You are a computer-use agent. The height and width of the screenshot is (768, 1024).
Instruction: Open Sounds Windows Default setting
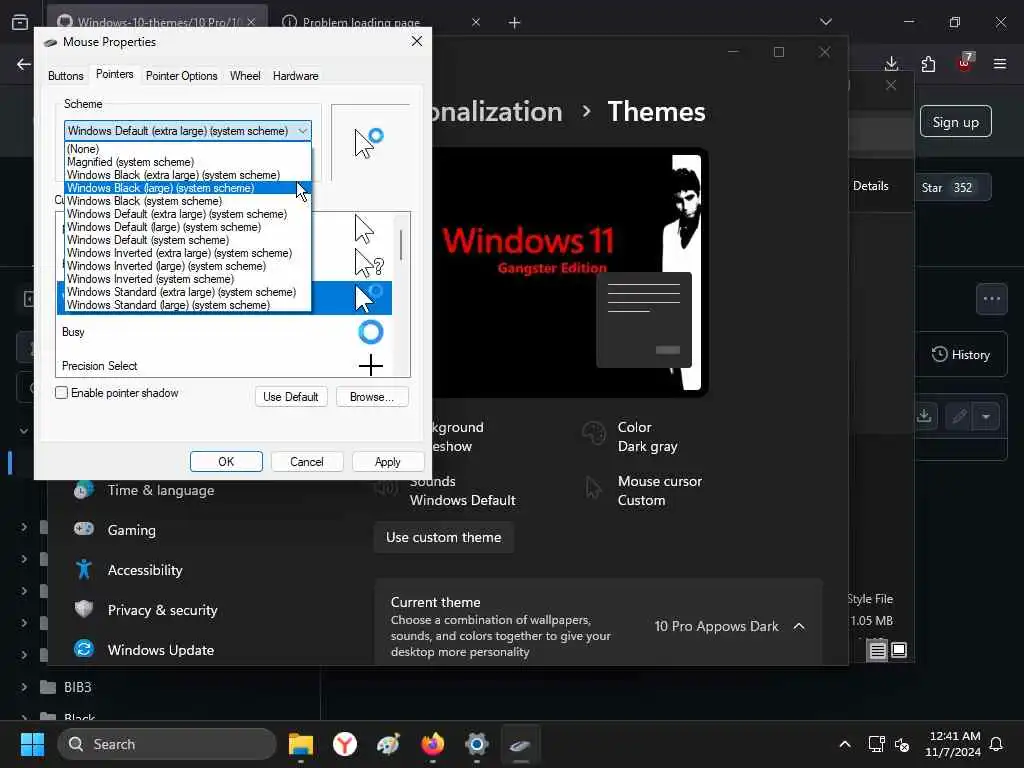click(445, 490)
